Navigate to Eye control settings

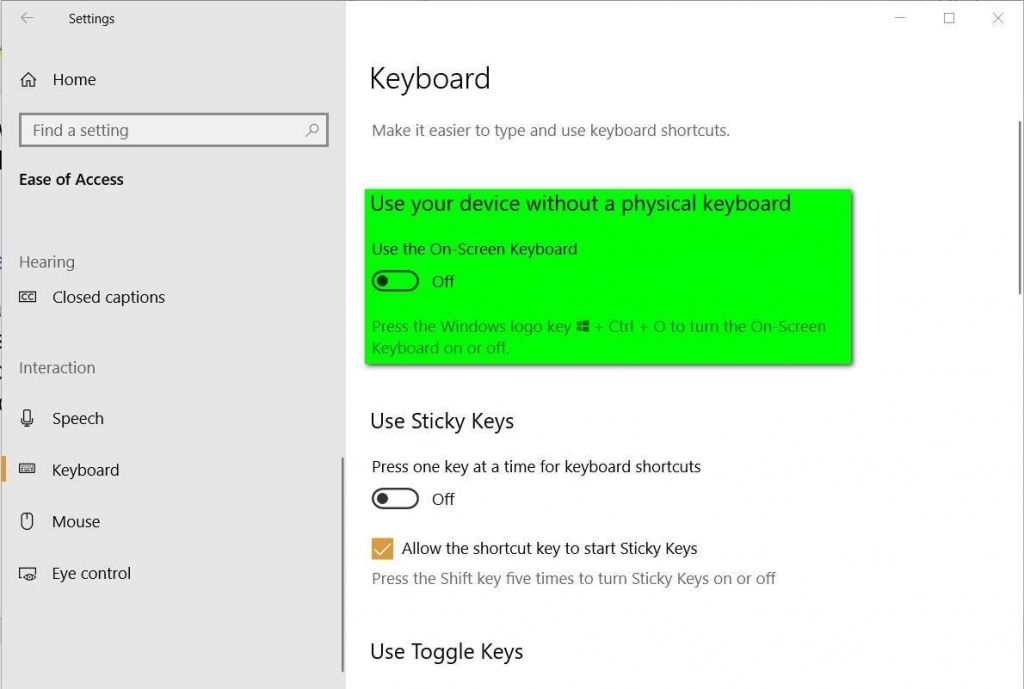coord(91,573)
